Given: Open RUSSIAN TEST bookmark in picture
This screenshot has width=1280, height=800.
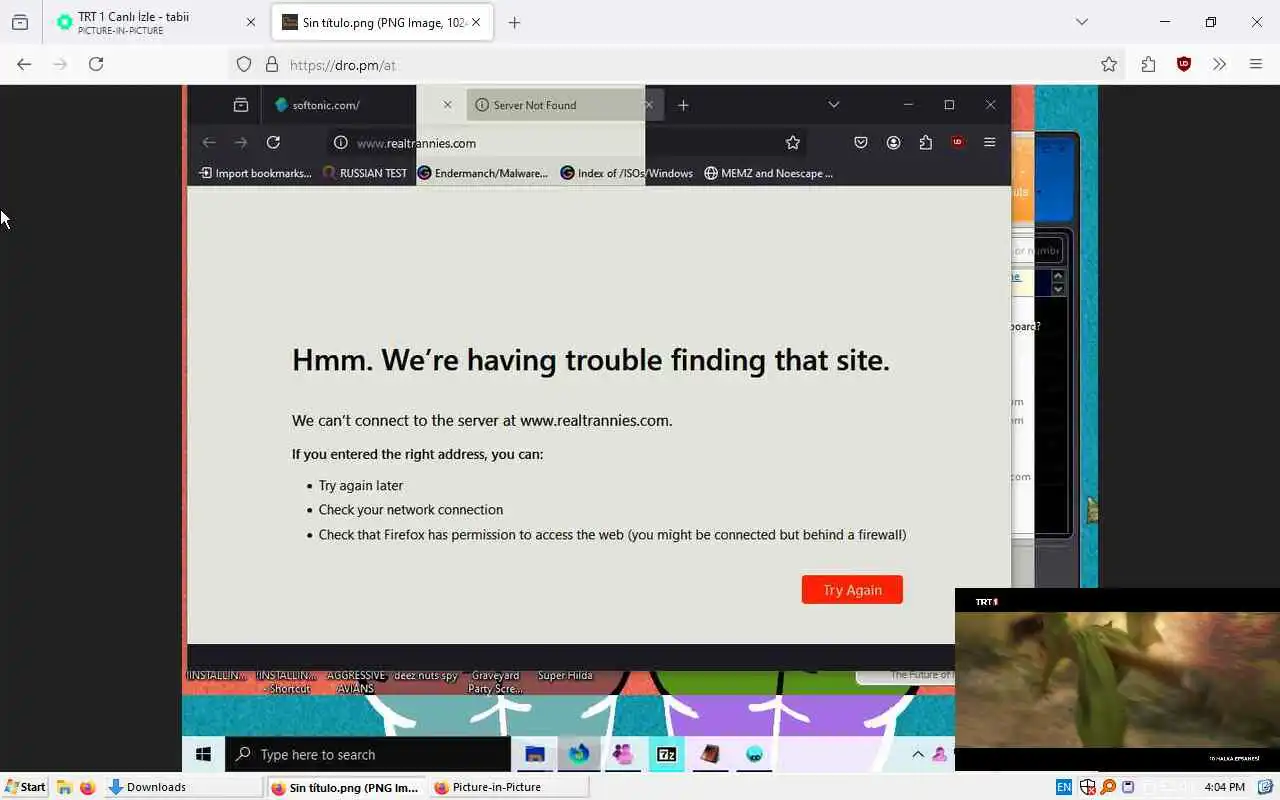Looking at the screenshot, I should click(365, 173).
